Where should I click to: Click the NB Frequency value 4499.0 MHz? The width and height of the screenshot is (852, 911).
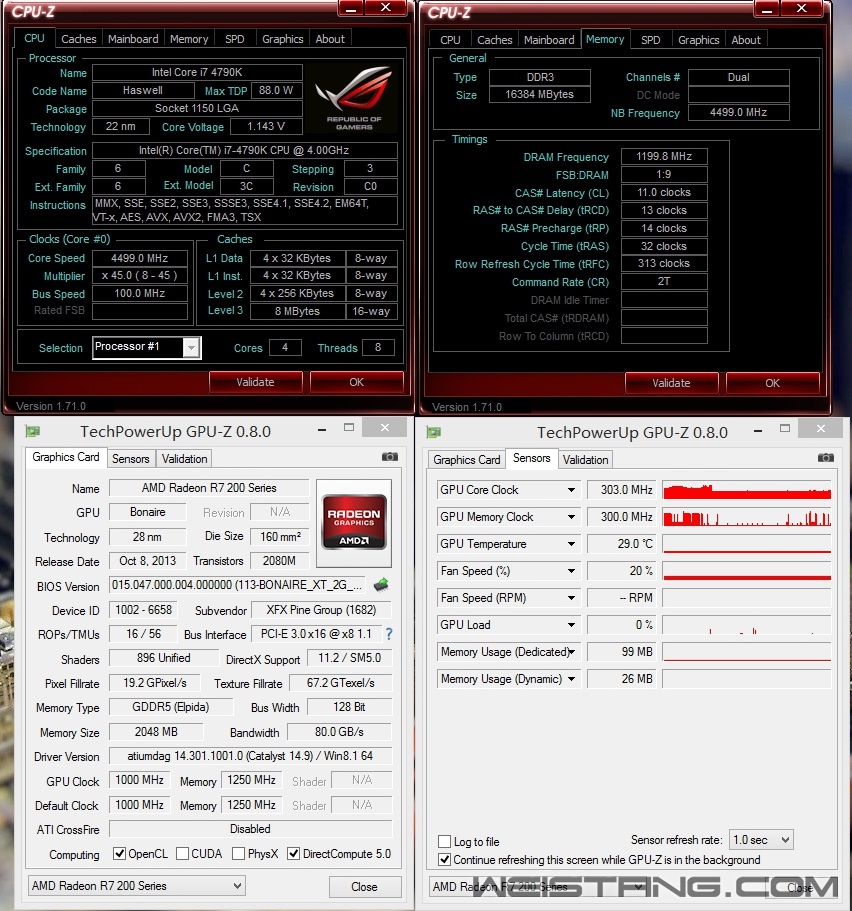(739, 112)
